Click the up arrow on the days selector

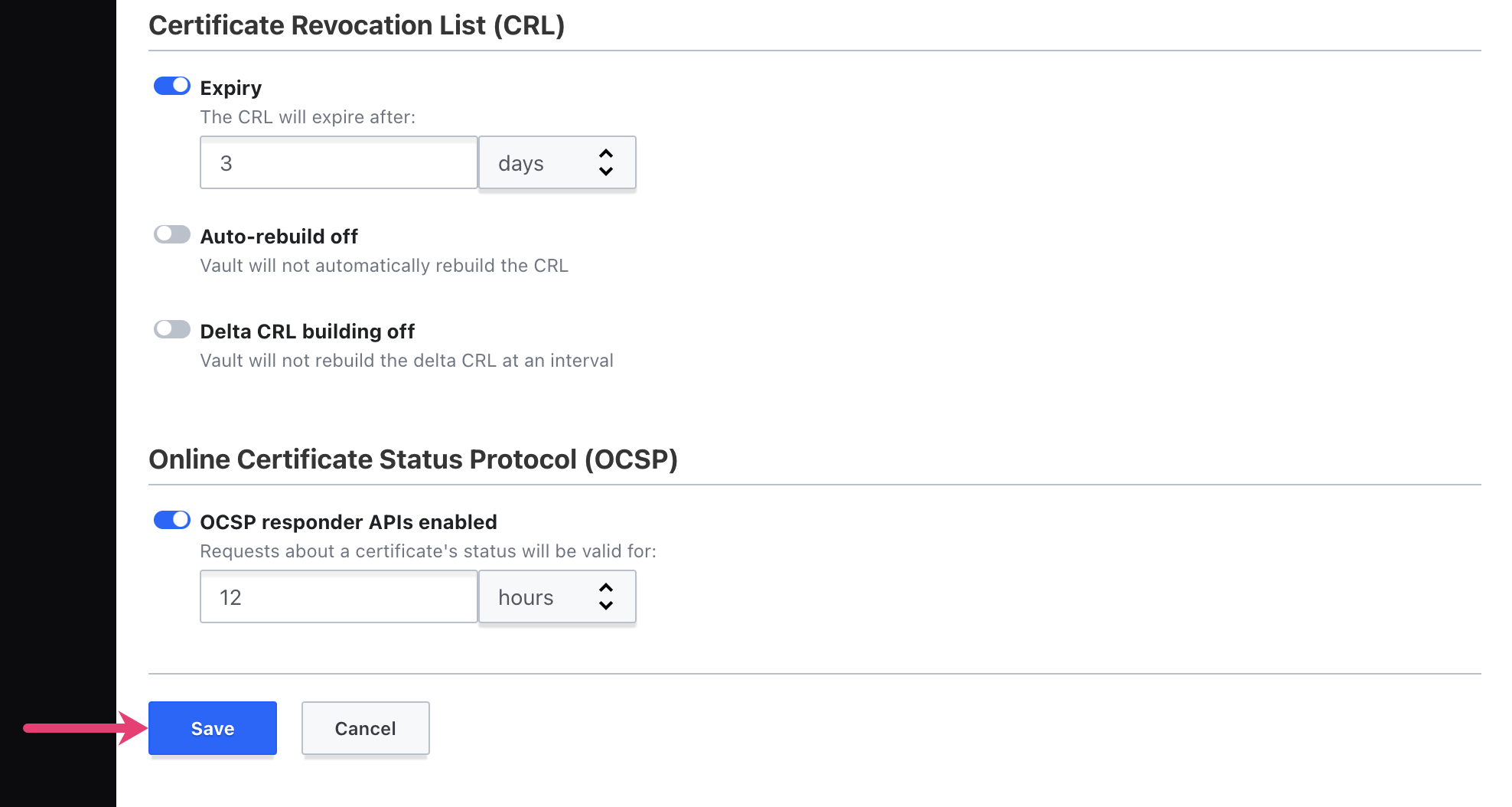click(x=604, y=154)
